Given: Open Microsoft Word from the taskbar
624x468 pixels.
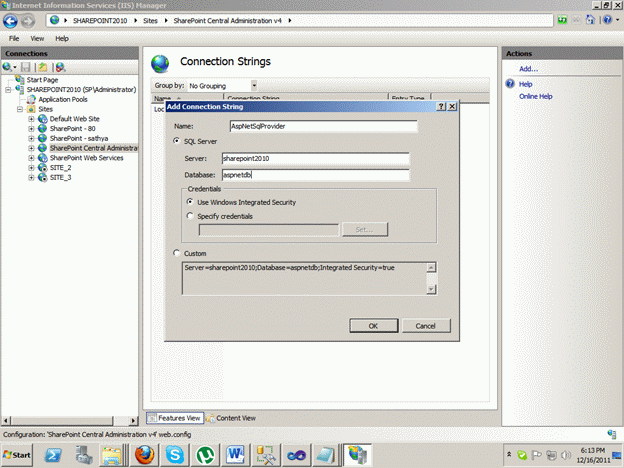Looking at the screenshot, I should point(235,455).
